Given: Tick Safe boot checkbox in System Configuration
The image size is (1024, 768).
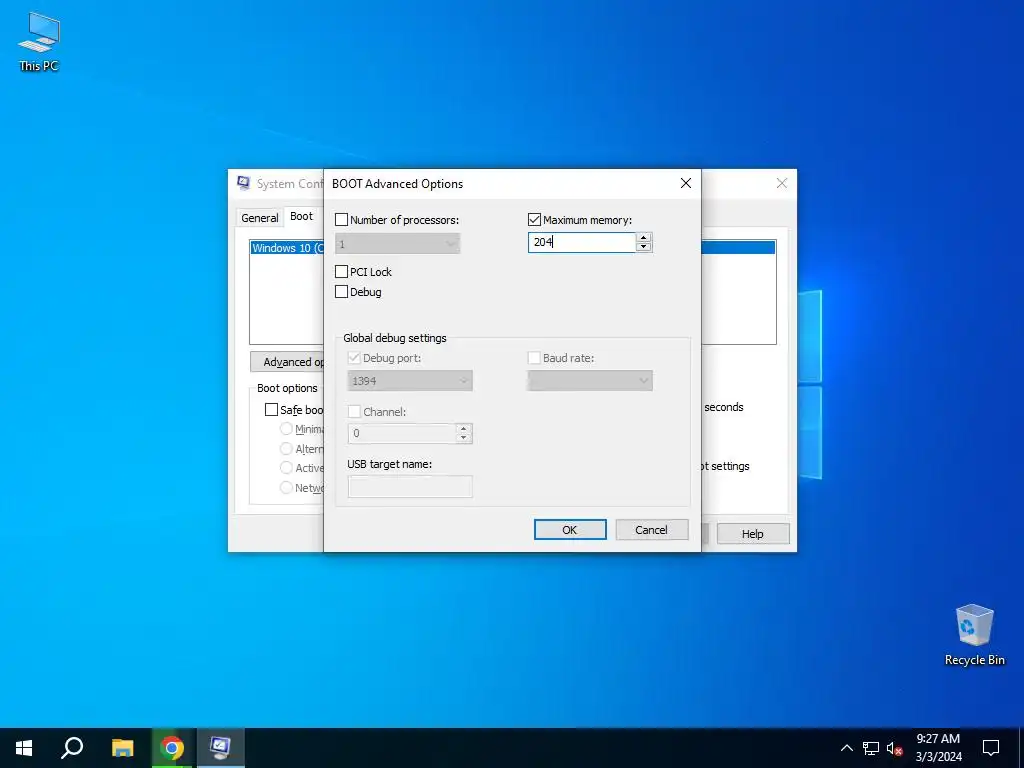Looking at the screenshot, I should 271,409.
